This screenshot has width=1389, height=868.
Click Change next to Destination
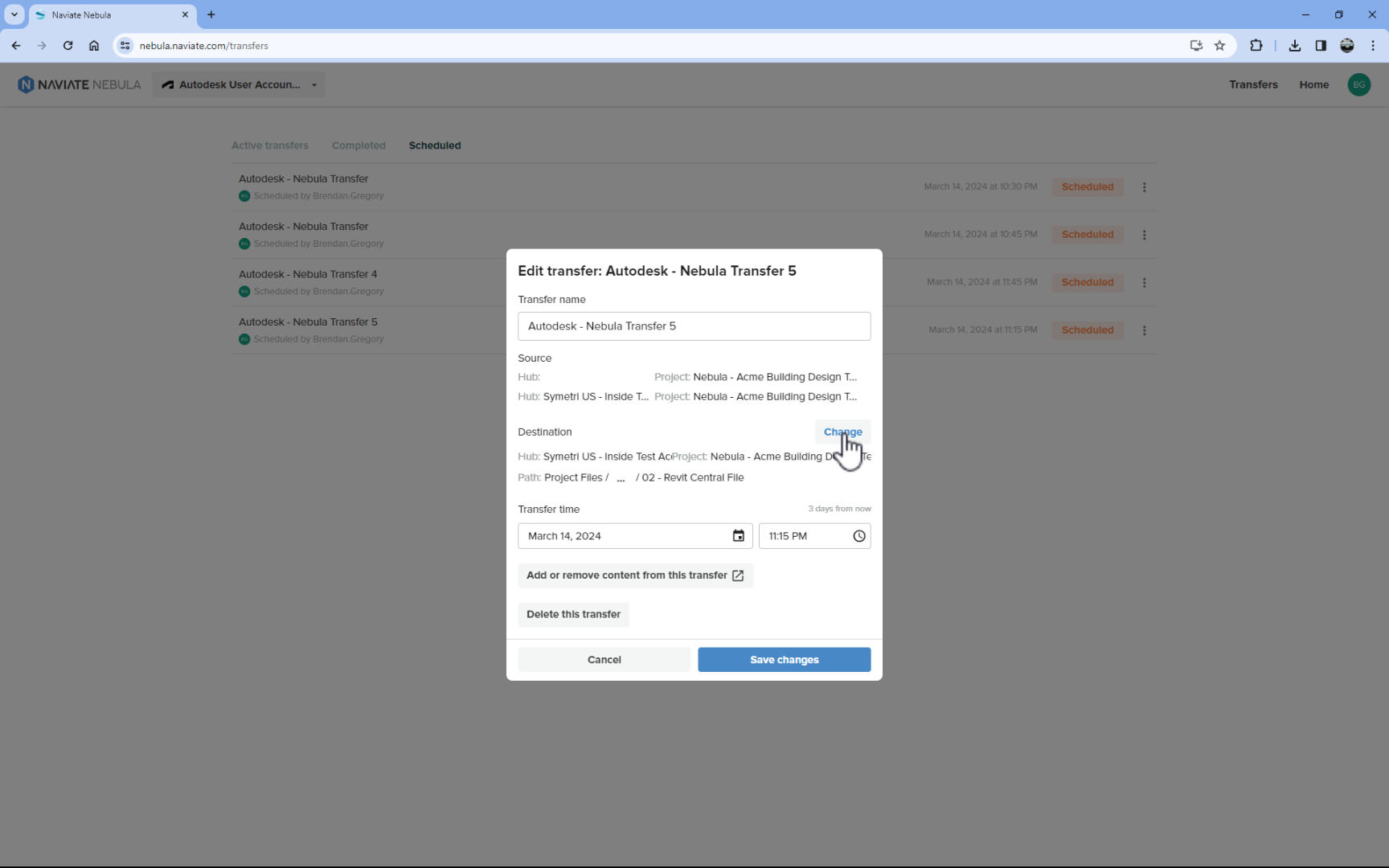tap(842, 432)
